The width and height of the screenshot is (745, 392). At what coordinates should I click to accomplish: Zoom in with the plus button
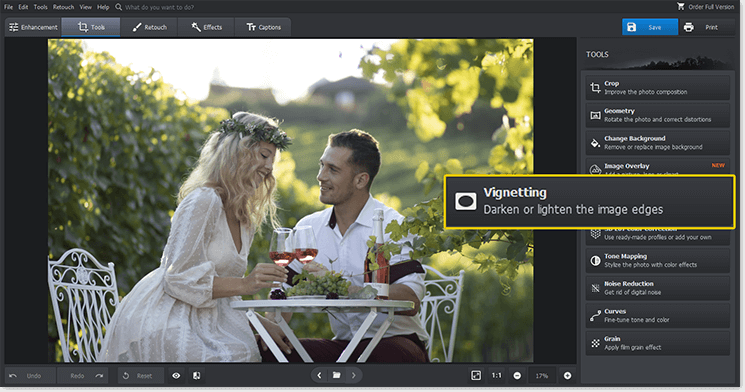(x=567, y=376)
